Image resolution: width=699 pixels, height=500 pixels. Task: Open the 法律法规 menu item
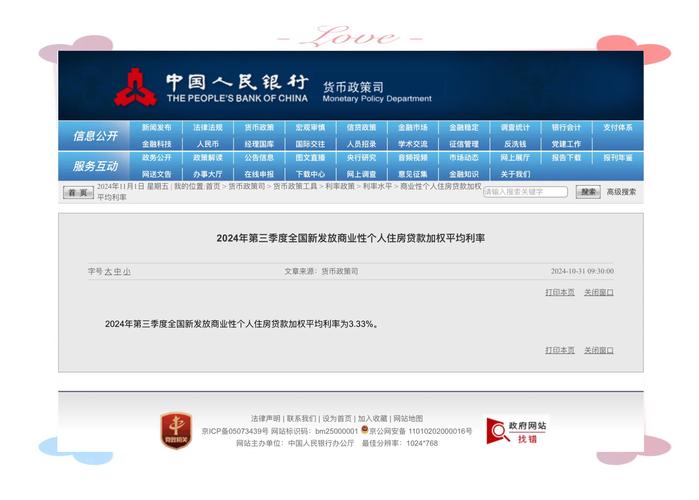click(x=208, y=127)
